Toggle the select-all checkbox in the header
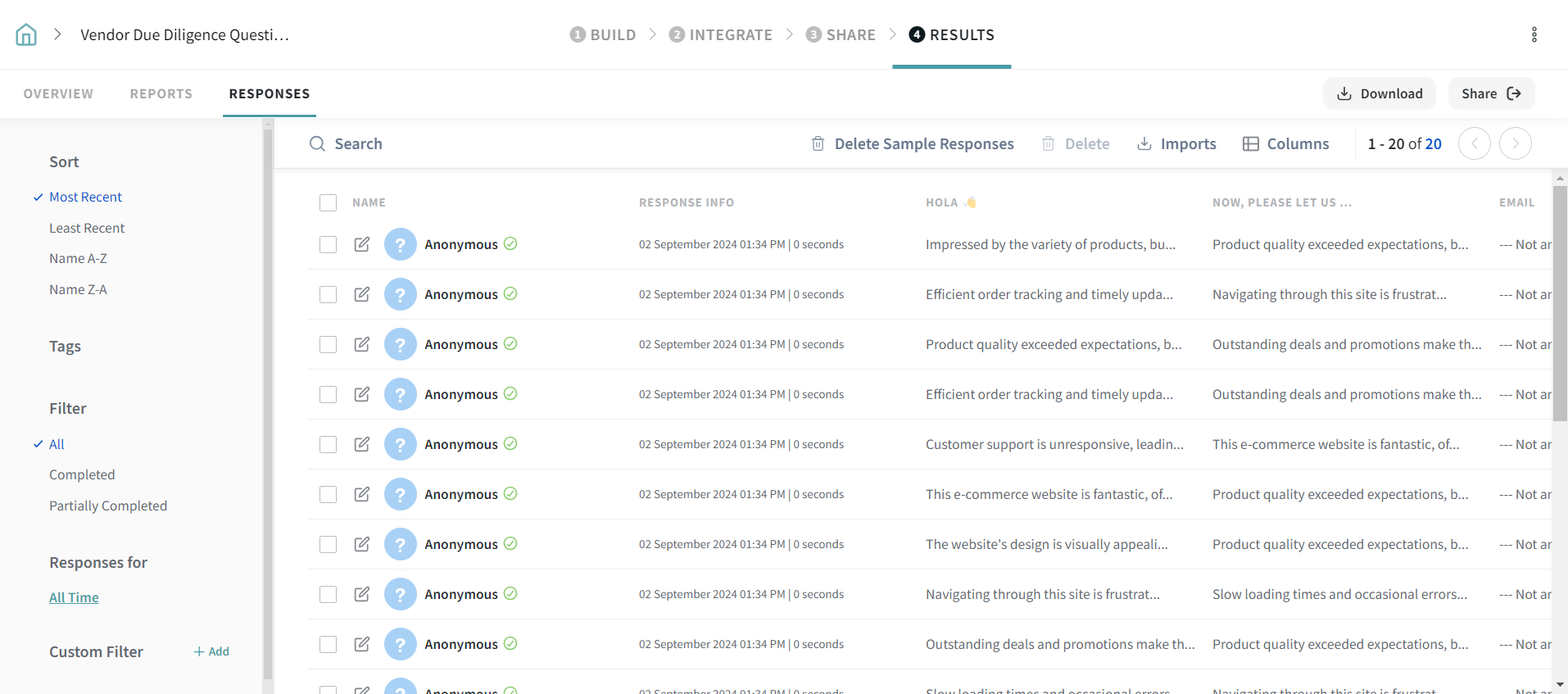The width and height of the screenshot is (1568, 694). 328,202
